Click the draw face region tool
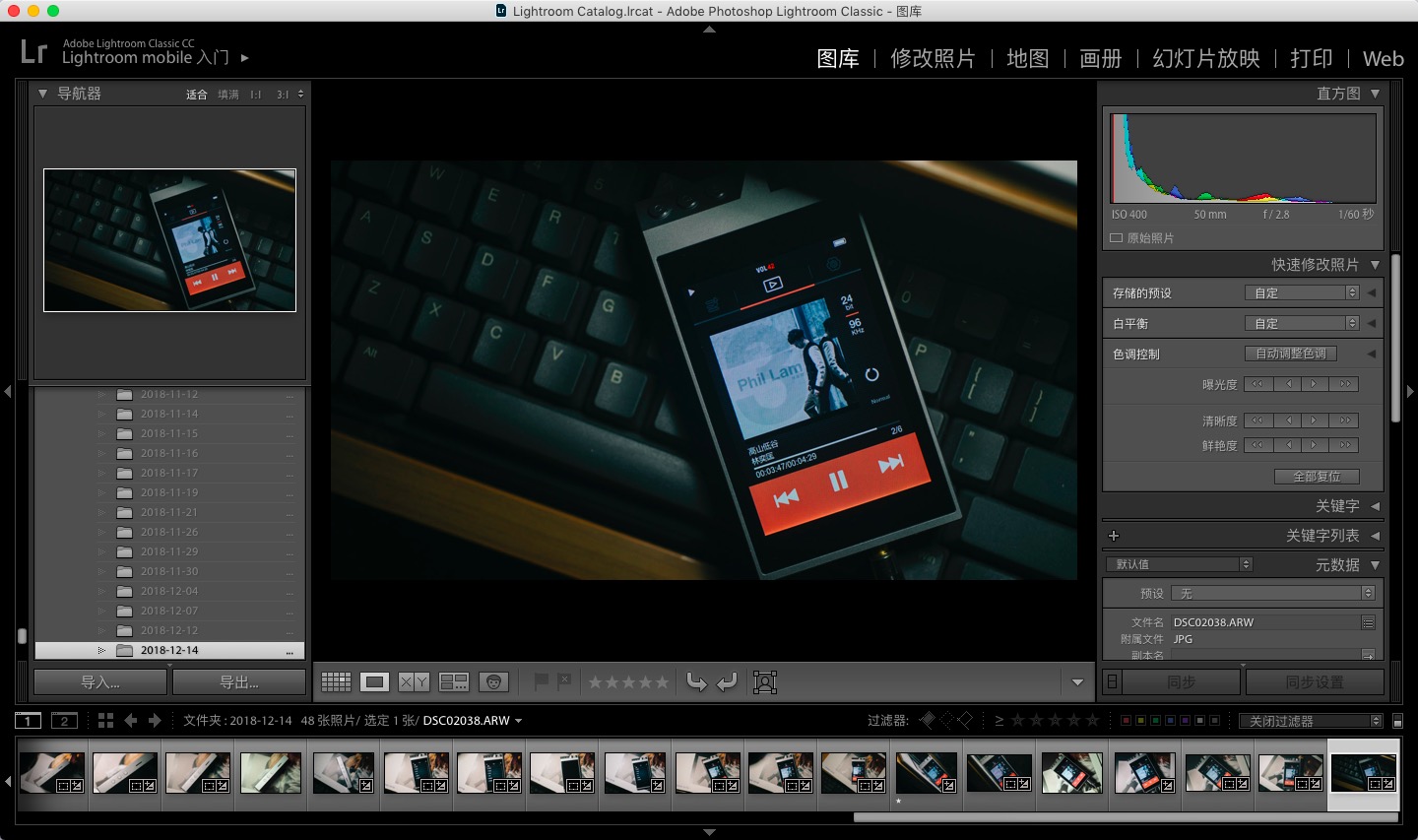Image resolution: width=1418 pixels, height=840 pixels. tap(765, 681)
